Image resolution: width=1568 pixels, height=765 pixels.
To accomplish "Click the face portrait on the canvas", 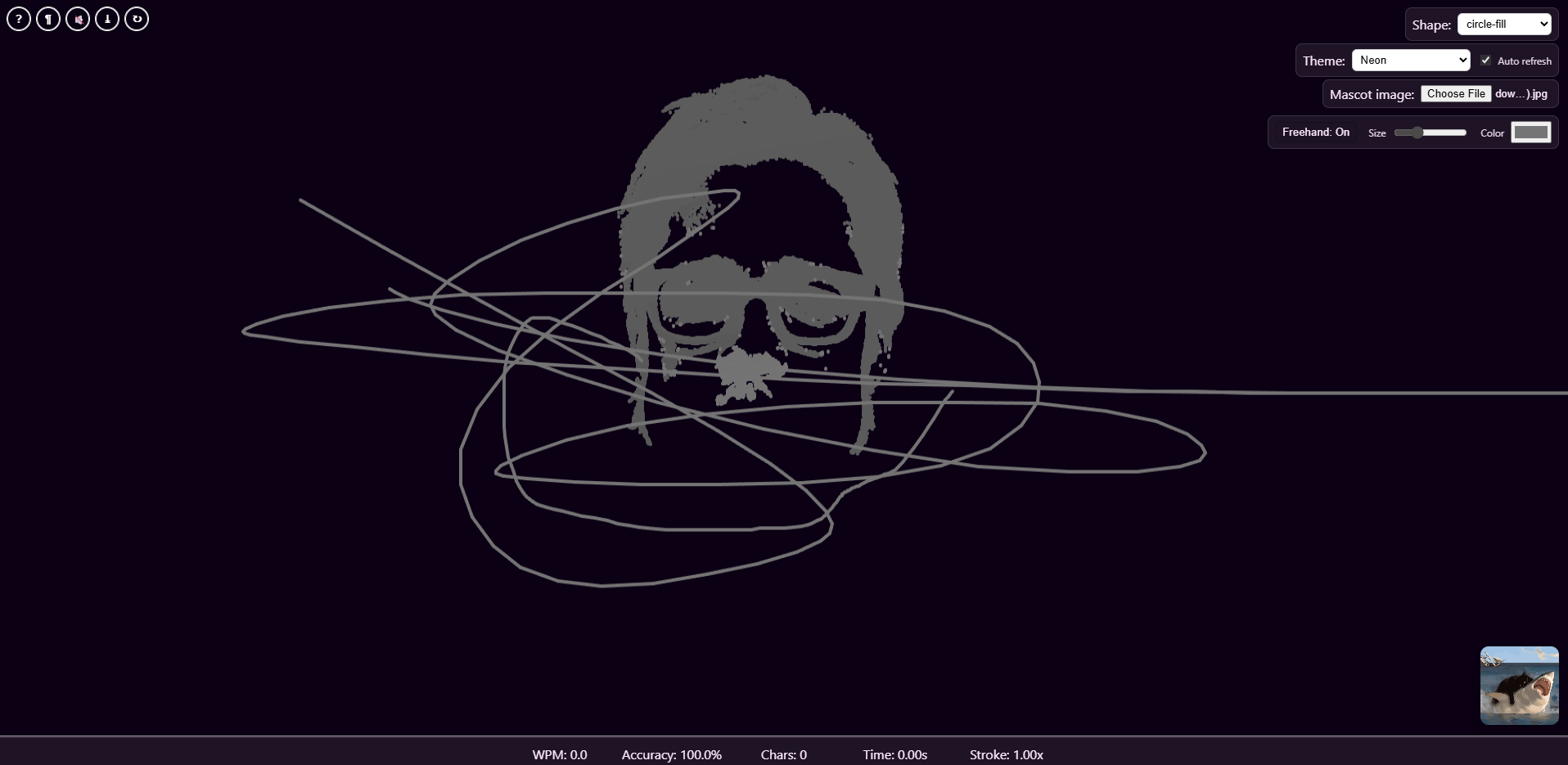I will click(761, 245).
